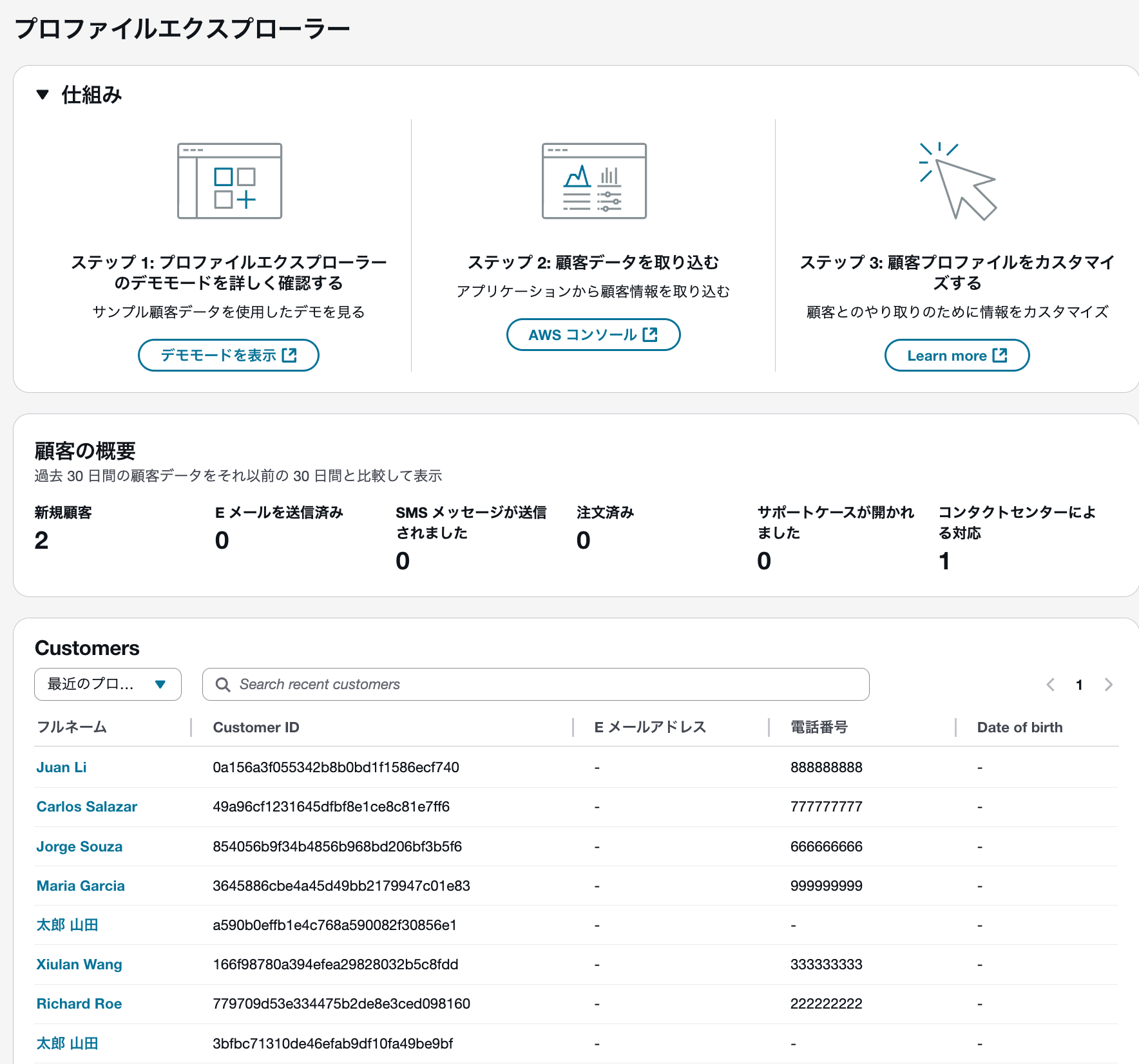
Task: Select Customer ID 779709d53e334475b2de8e3ced098160
Action: coord(341,1003)
